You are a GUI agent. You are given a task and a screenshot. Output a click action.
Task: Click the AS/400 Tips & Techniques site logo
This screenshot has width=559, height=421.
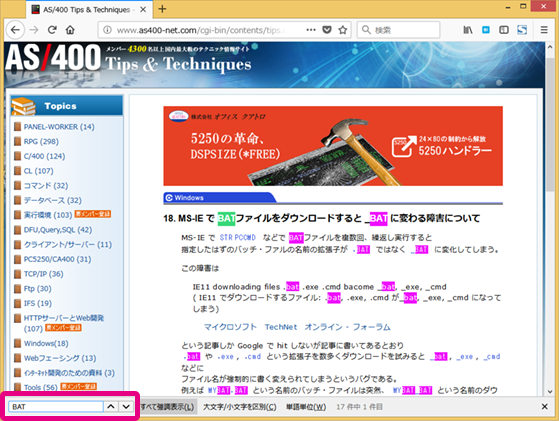(128, 58)
